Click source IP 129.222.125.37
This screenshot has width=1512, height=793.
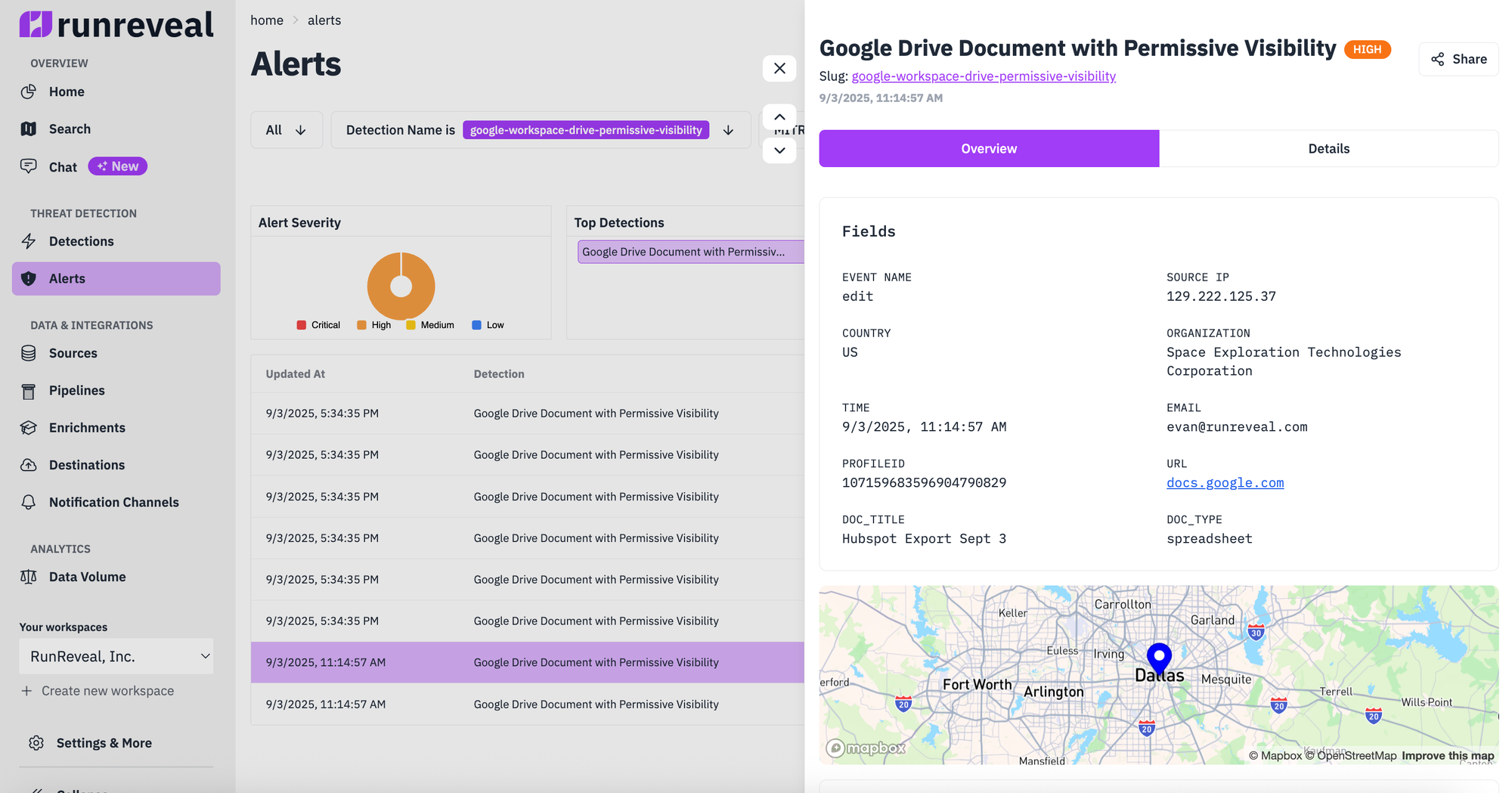[x=1221, y=296]
